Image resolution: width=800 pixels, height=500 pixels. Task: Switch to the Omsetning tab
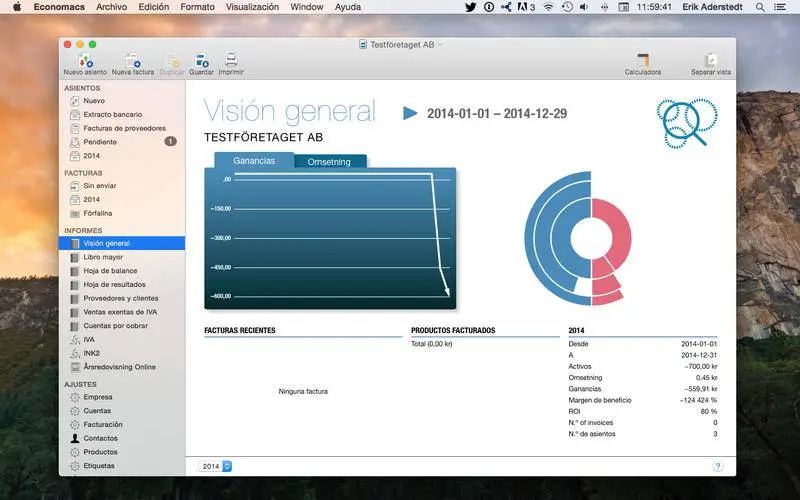point(329,162)
